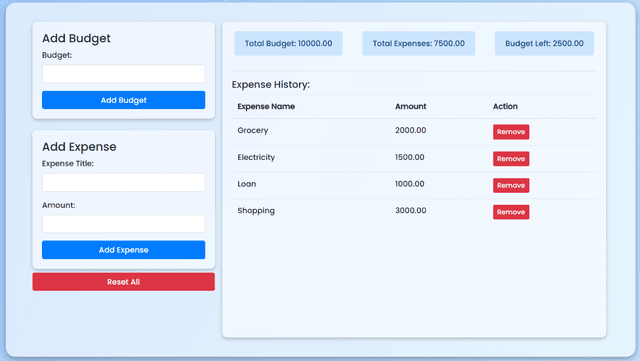Click the Add Expense panel heading
This screenshot has width=640, height=361.
79,147
